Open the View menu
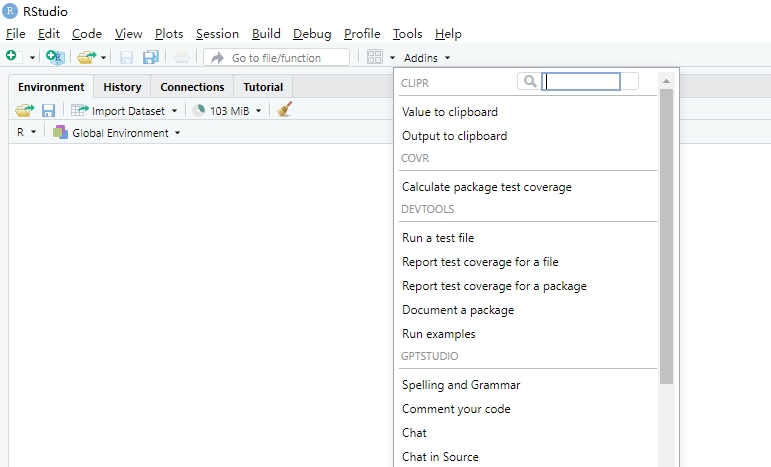Screen dimensions: 771x467 coord(129,34)
